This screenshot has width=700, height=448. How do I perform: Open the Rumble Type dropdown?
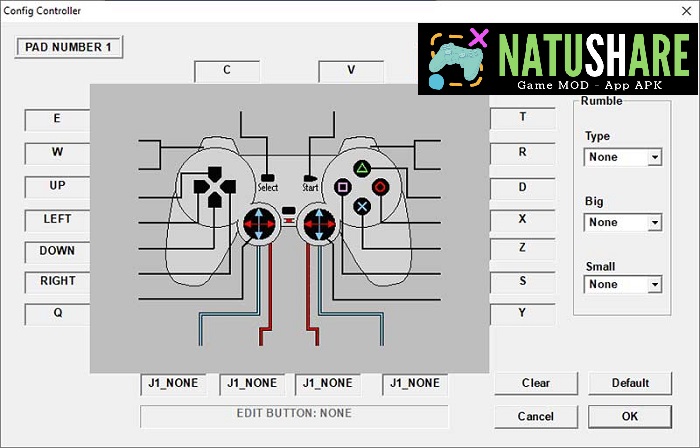pyautogui.click(x=623, y=157)
